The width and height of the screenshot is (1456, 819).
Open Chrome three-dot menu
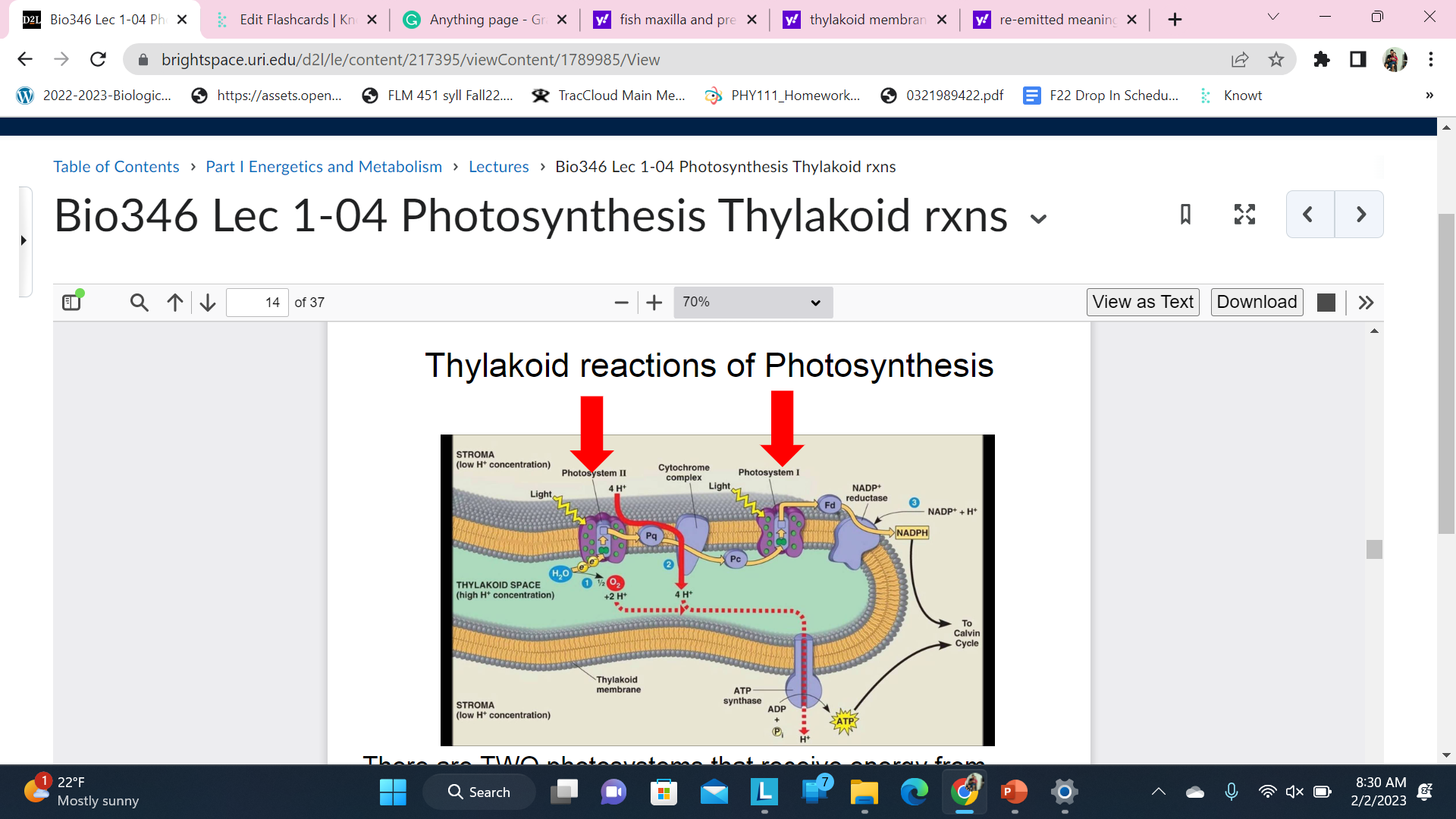click(1431, 59)
